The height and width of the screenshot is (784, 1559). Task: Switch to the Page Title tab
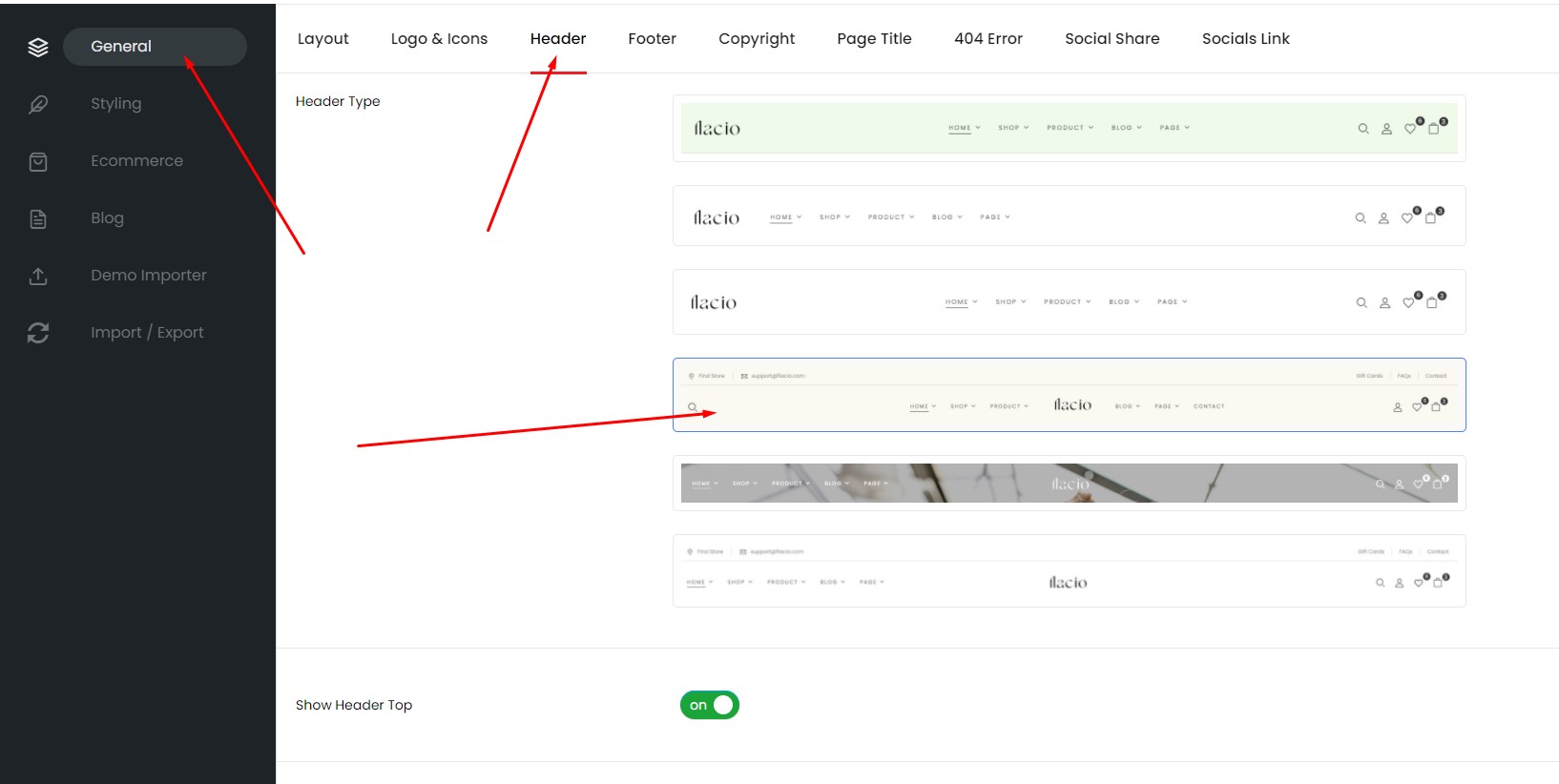pos(874,38)
